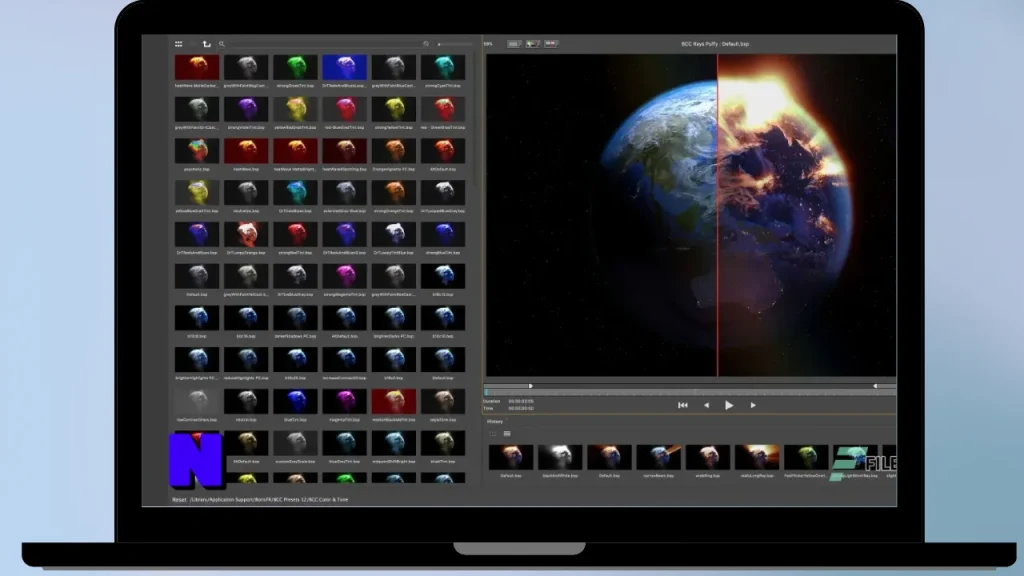Click the History panel label
1024x576 pixels.
(495, 421)
